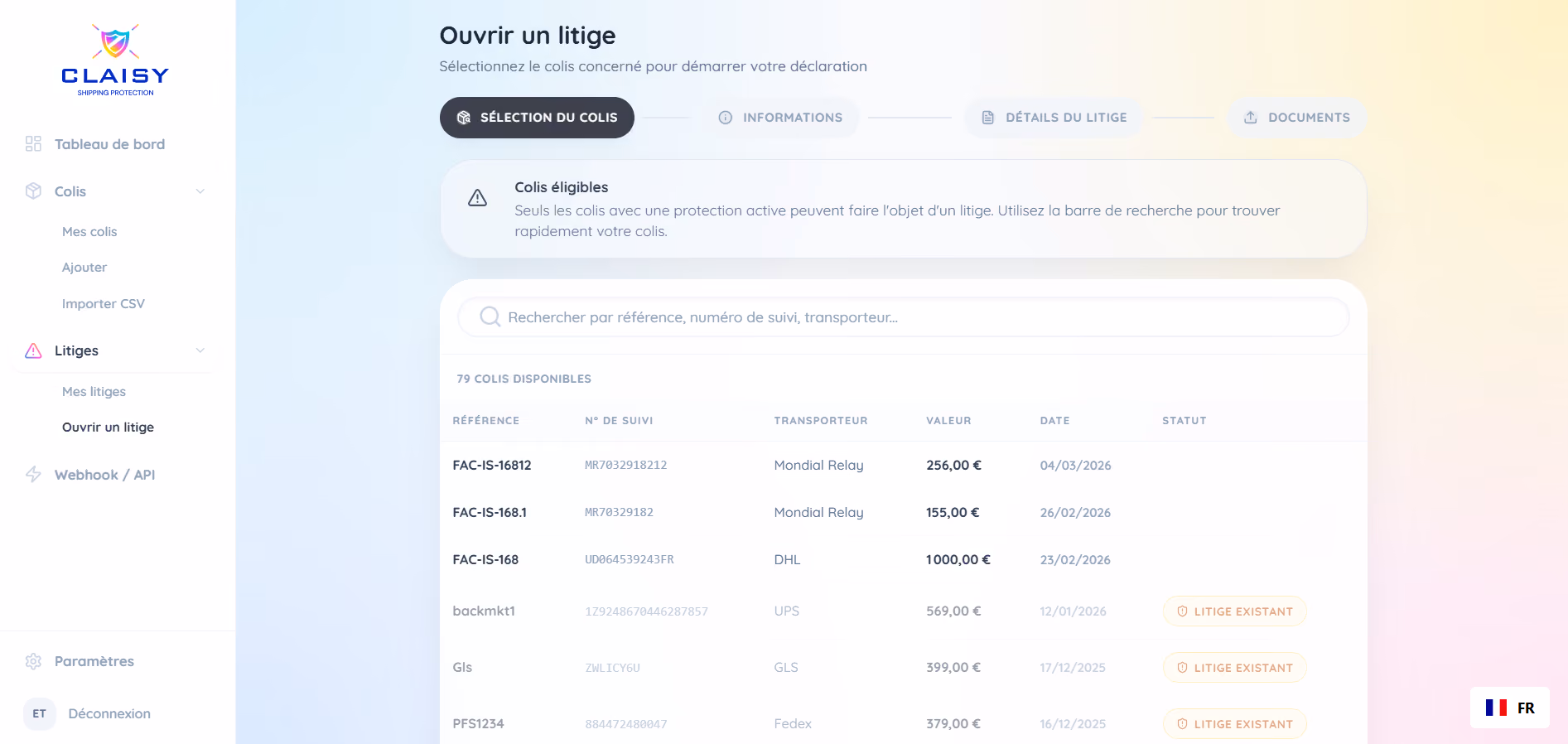
Task: Go to the Informations step tab
Action: tap(780, 118)
